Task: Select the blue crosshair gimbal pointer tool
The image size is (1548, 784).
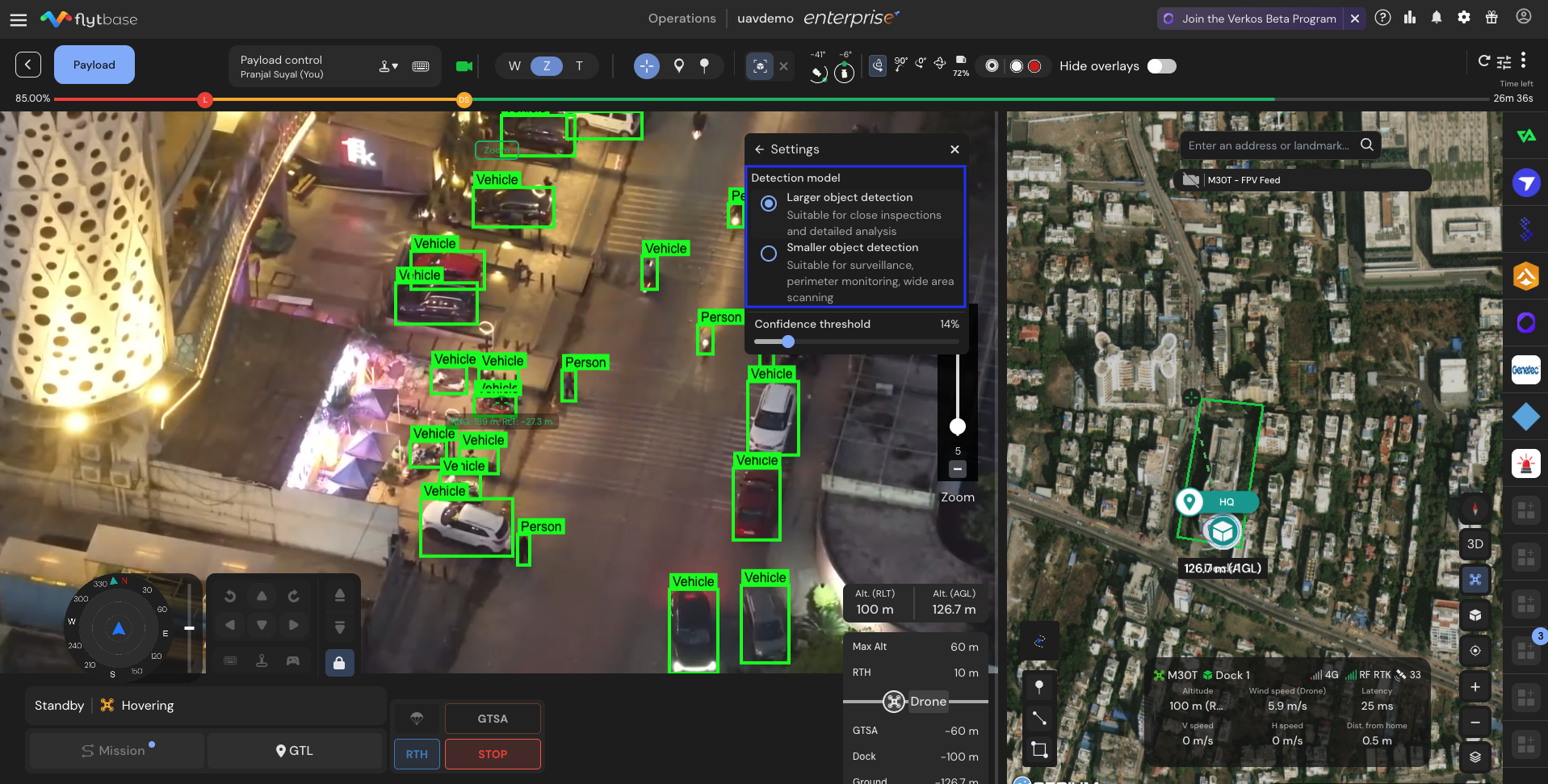Action: pyautogui.click(x=647, y=66)
